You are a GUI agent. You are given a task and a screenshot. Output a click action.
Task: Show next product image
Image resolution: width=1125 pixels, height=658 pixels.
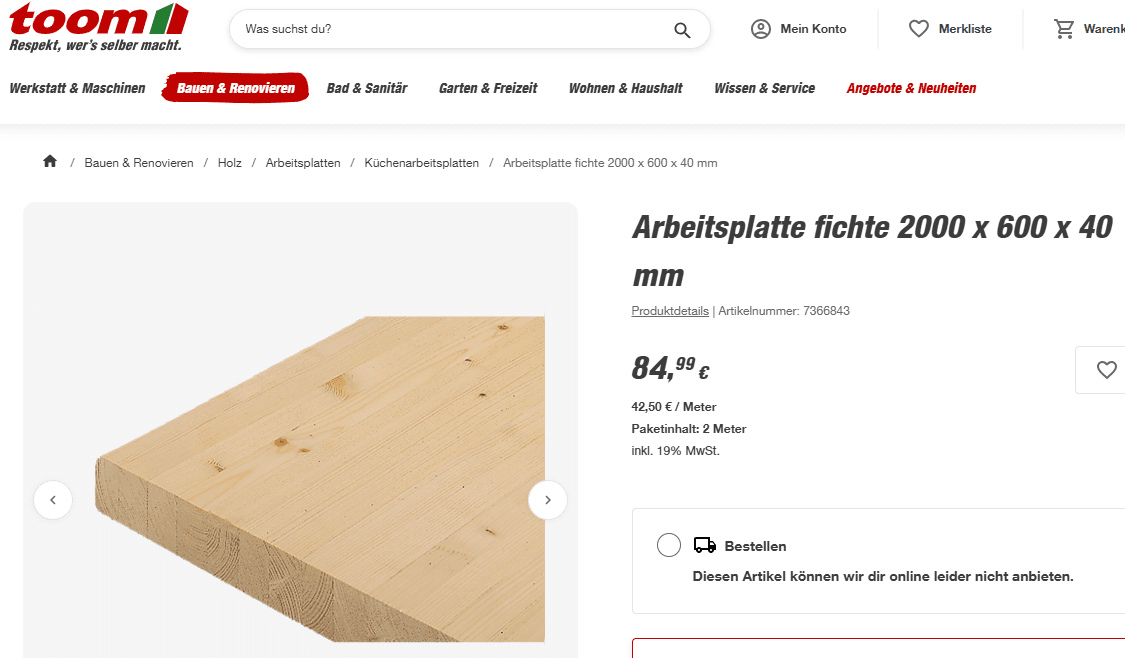pos(547,500)
